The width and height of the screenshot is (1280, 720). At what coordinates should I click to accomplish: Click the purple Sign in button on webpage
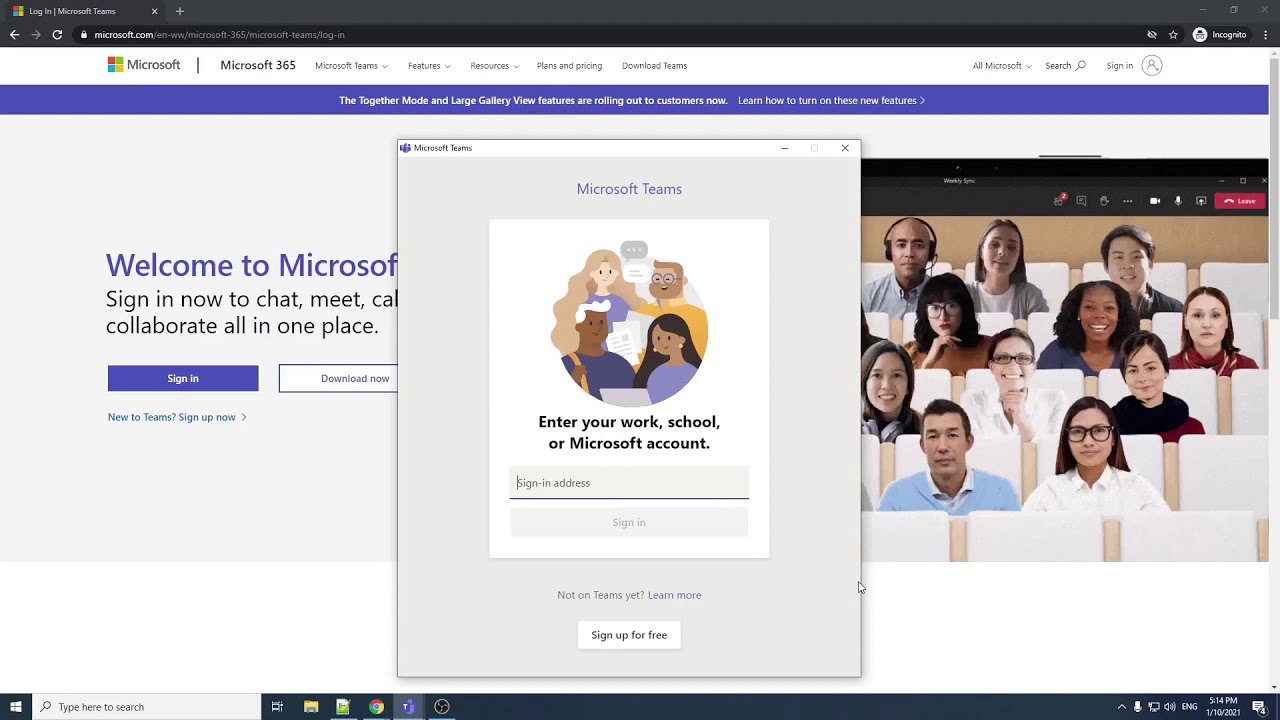tap(183, 378)
